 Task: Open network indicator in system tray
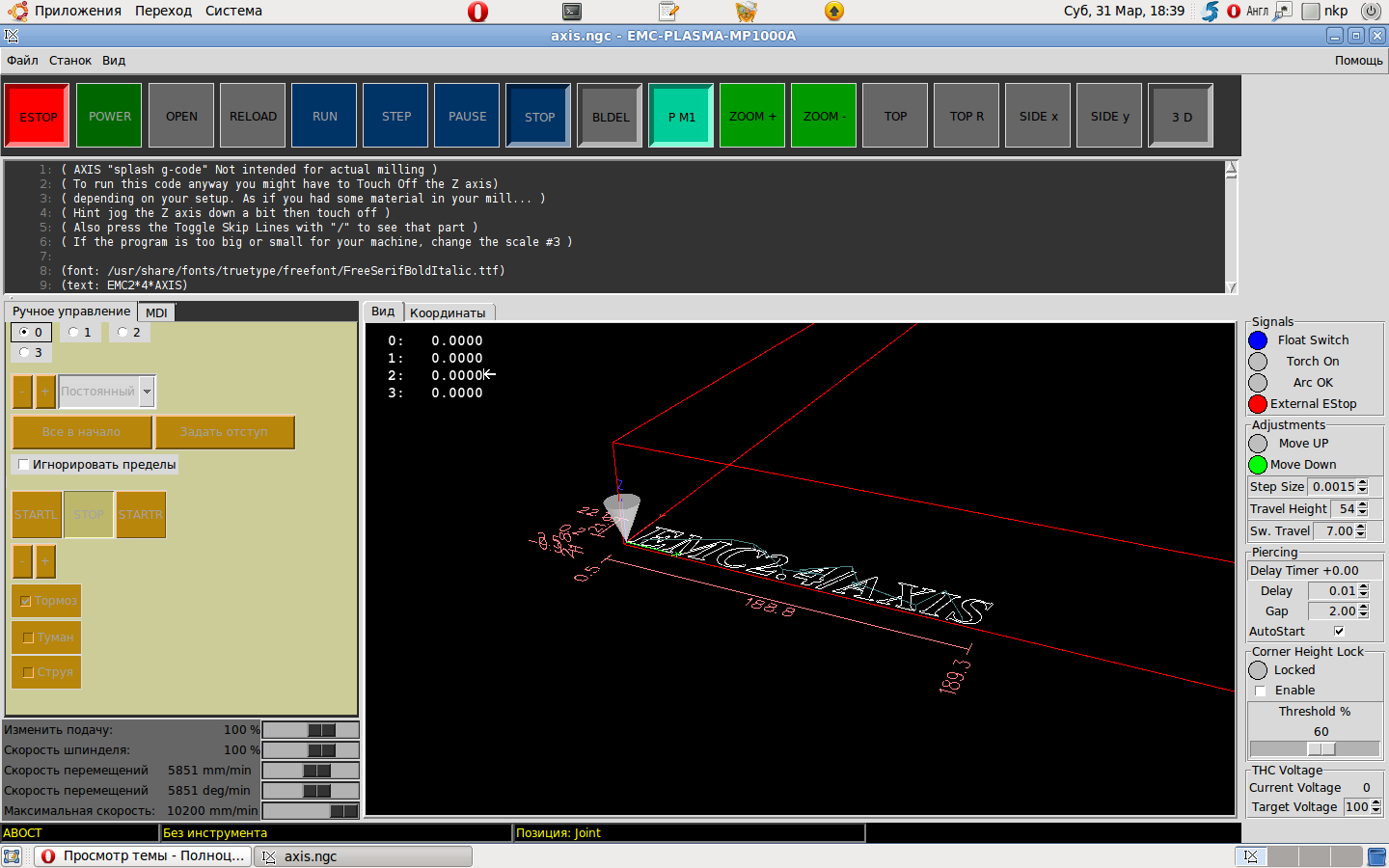1282,12
